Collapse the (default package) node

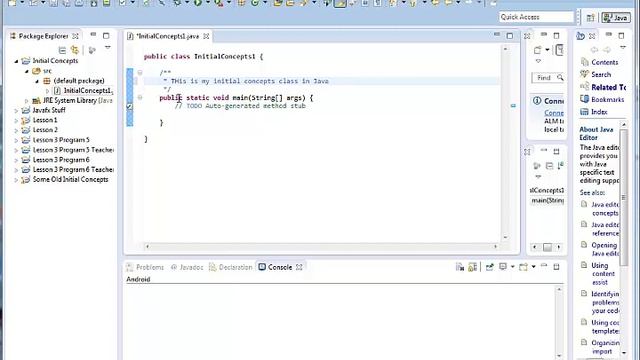pos(37,81)
